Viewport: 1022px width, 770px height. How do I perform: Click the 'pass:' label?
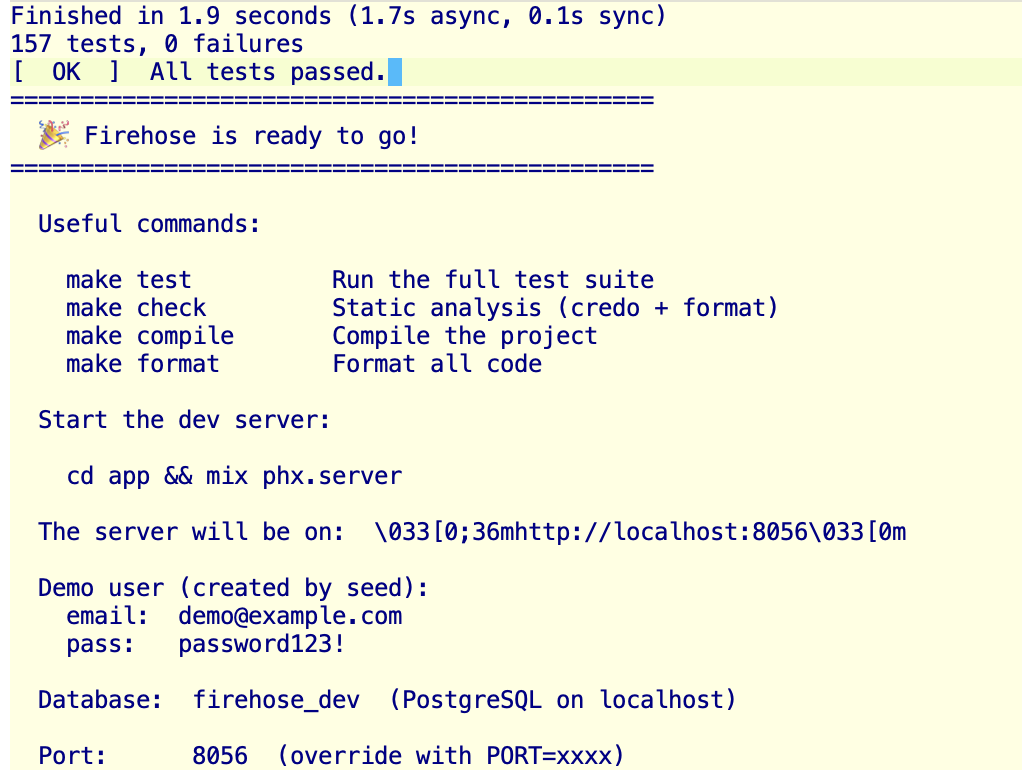100,644
